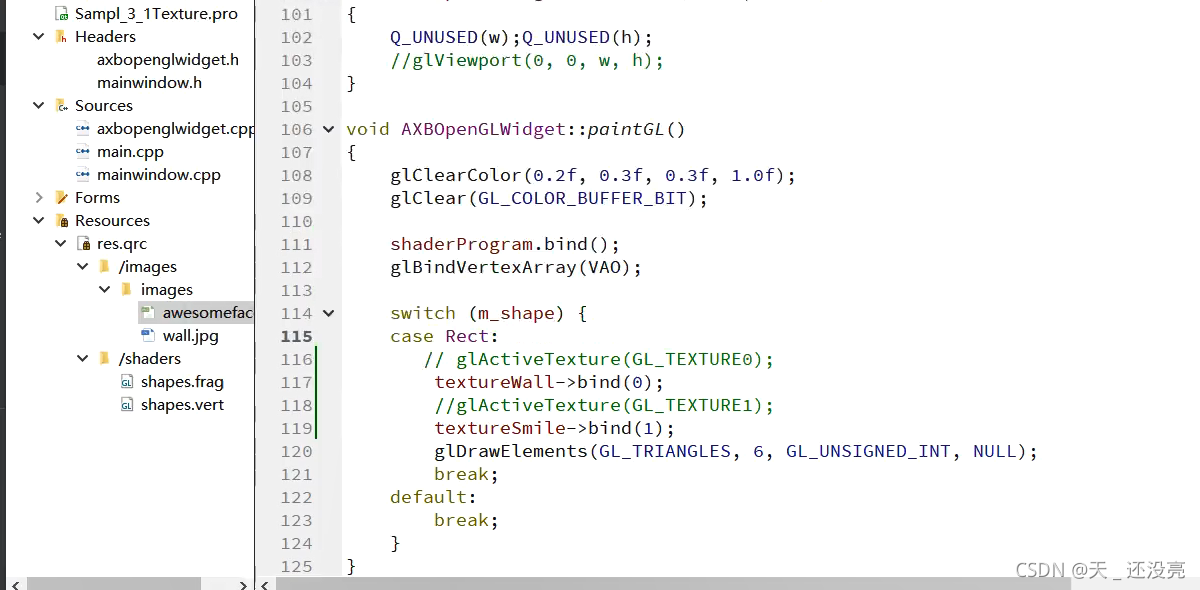The image size is (1200, 590).
Task: Select wall.jpg resource file
Action: click(x=191, y=336)
